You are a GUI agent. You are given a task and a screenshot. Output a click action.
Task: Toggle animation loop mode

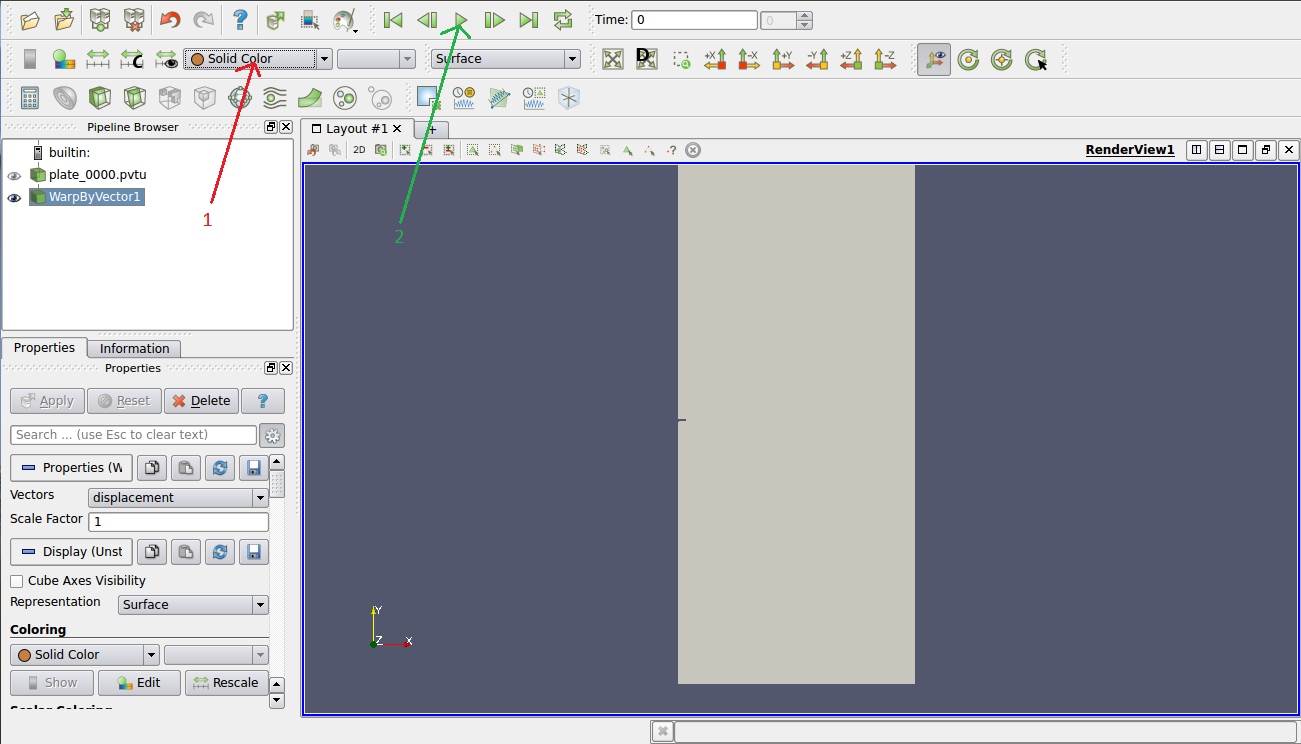click(x=562, y=20)
